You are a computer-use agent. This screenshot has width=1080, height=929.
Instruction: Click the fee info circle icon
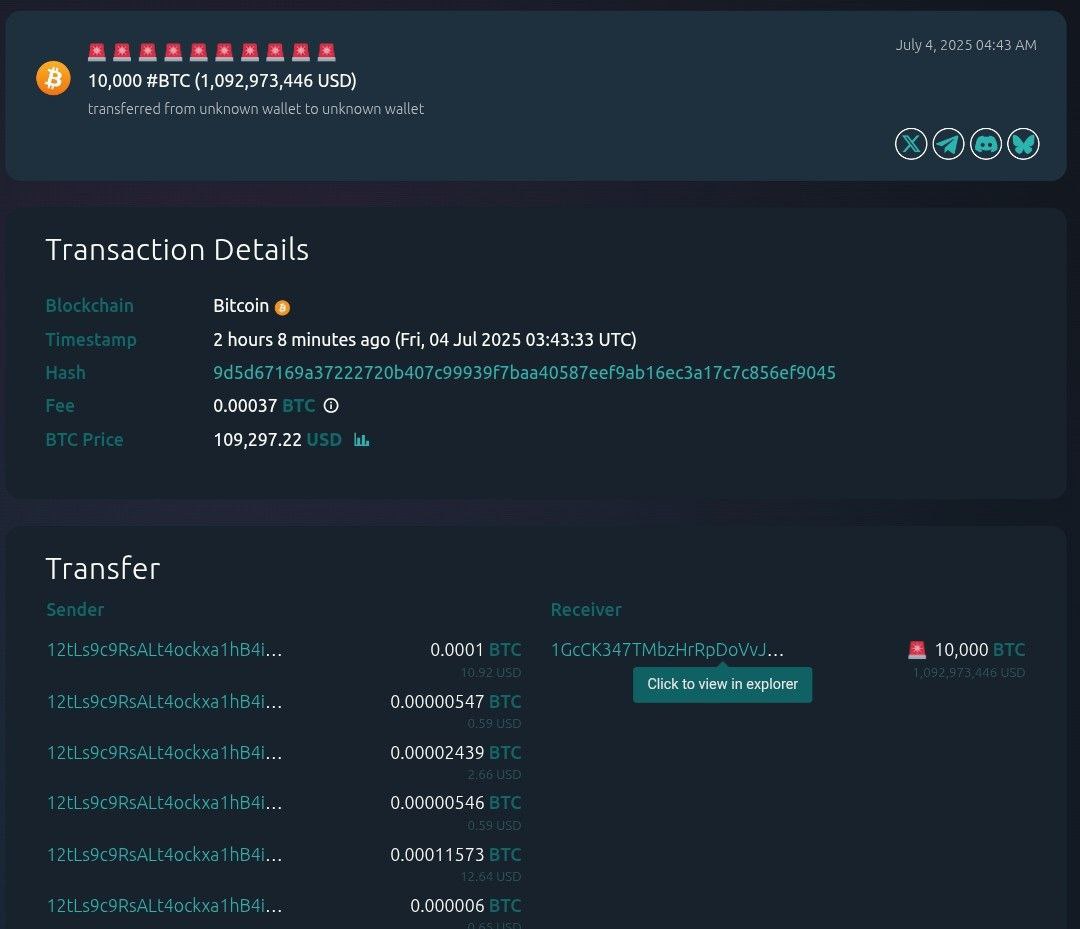tap(331, 406)
